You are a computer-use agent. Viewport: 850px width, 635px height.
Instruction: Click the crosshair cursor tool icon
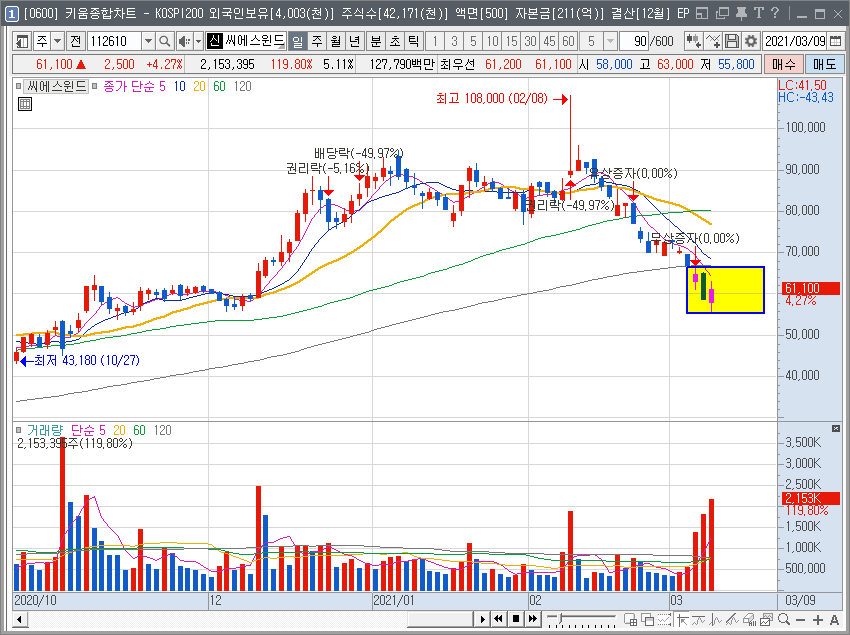click(682, 619)
